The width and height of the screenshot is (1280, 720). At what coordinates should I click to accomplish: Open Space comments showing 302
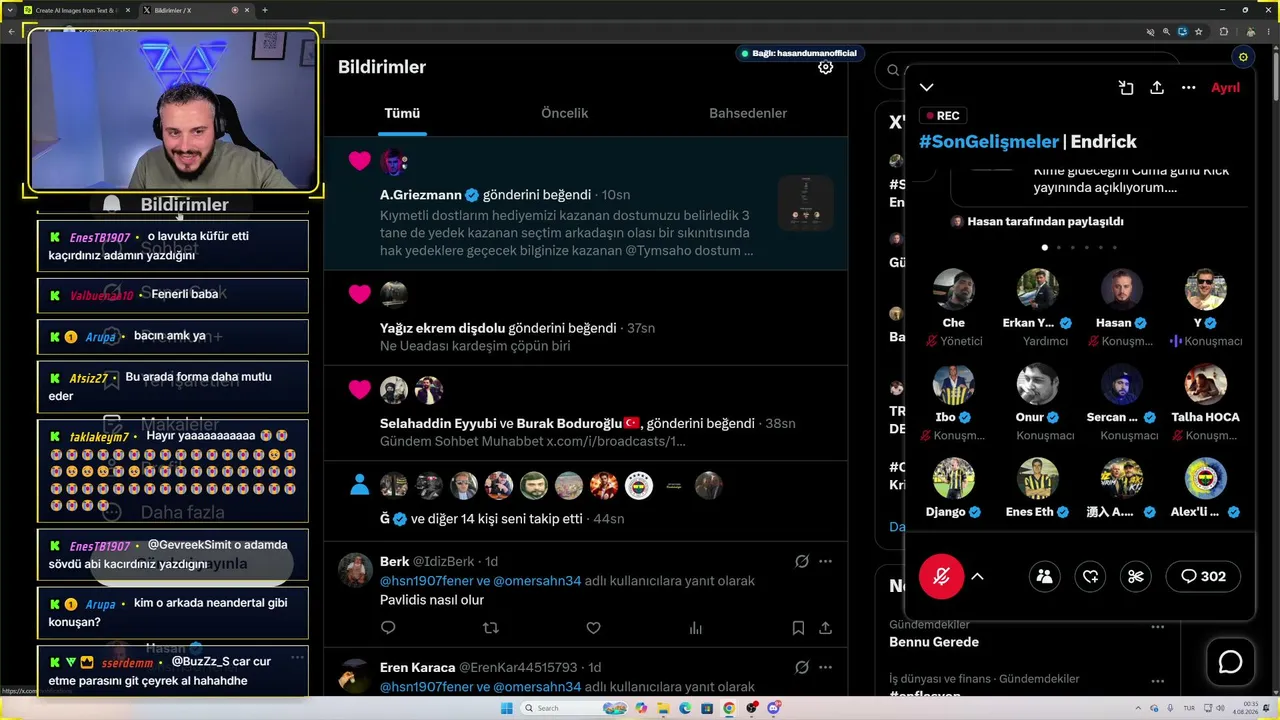point(1203,576)
